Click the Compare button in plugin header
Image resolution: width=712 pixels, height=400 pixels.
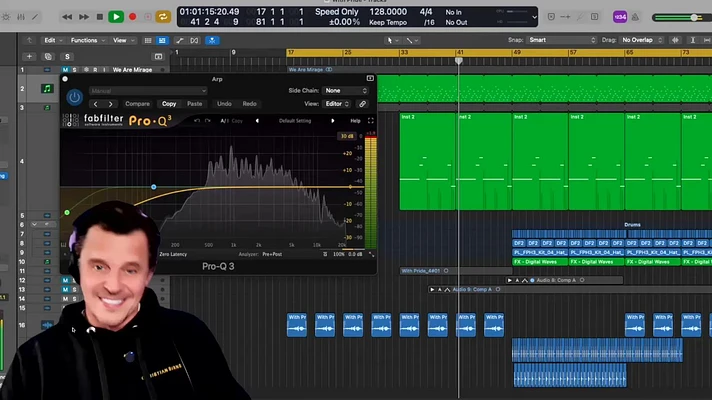point(137,104)
